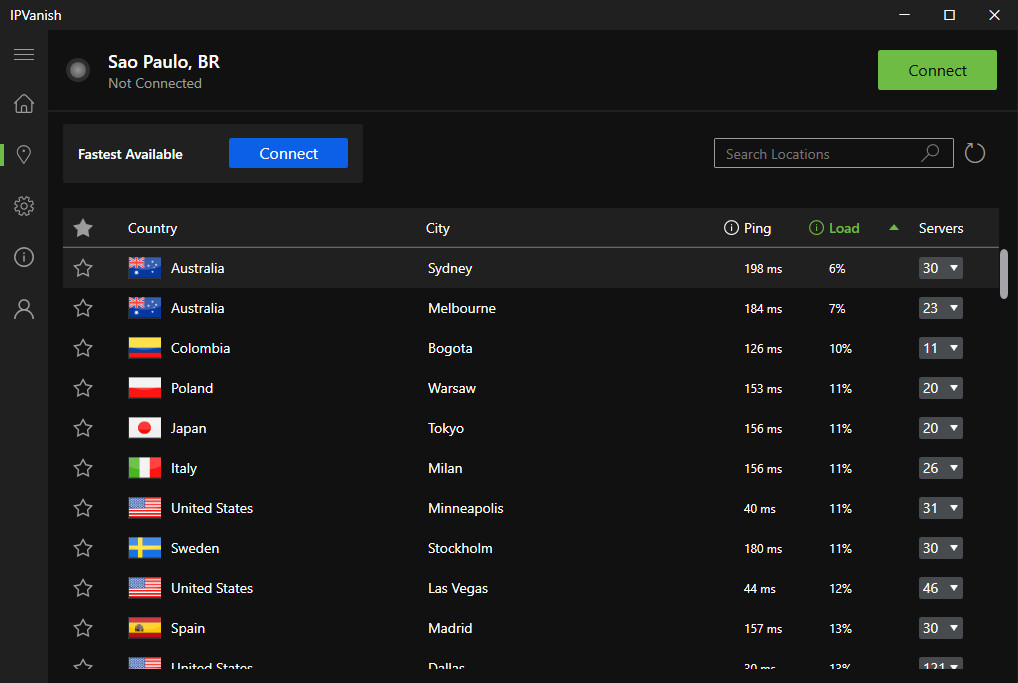The width and height of the screenshot is (1018, 683).
Task: Expand Bogota servers dropdown
Action: (941, 348)
